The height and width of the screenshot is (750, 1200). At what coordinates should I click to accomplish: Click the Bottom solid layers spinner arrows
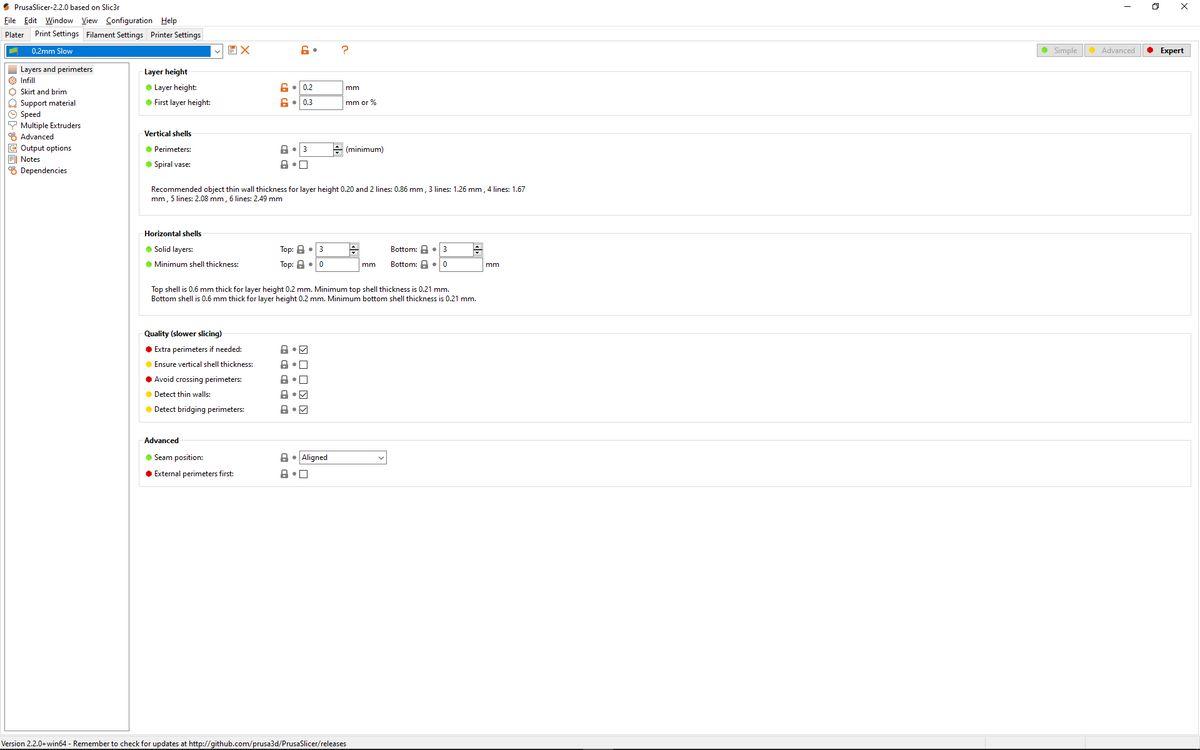pyautogui.click(x=478, y=249)
